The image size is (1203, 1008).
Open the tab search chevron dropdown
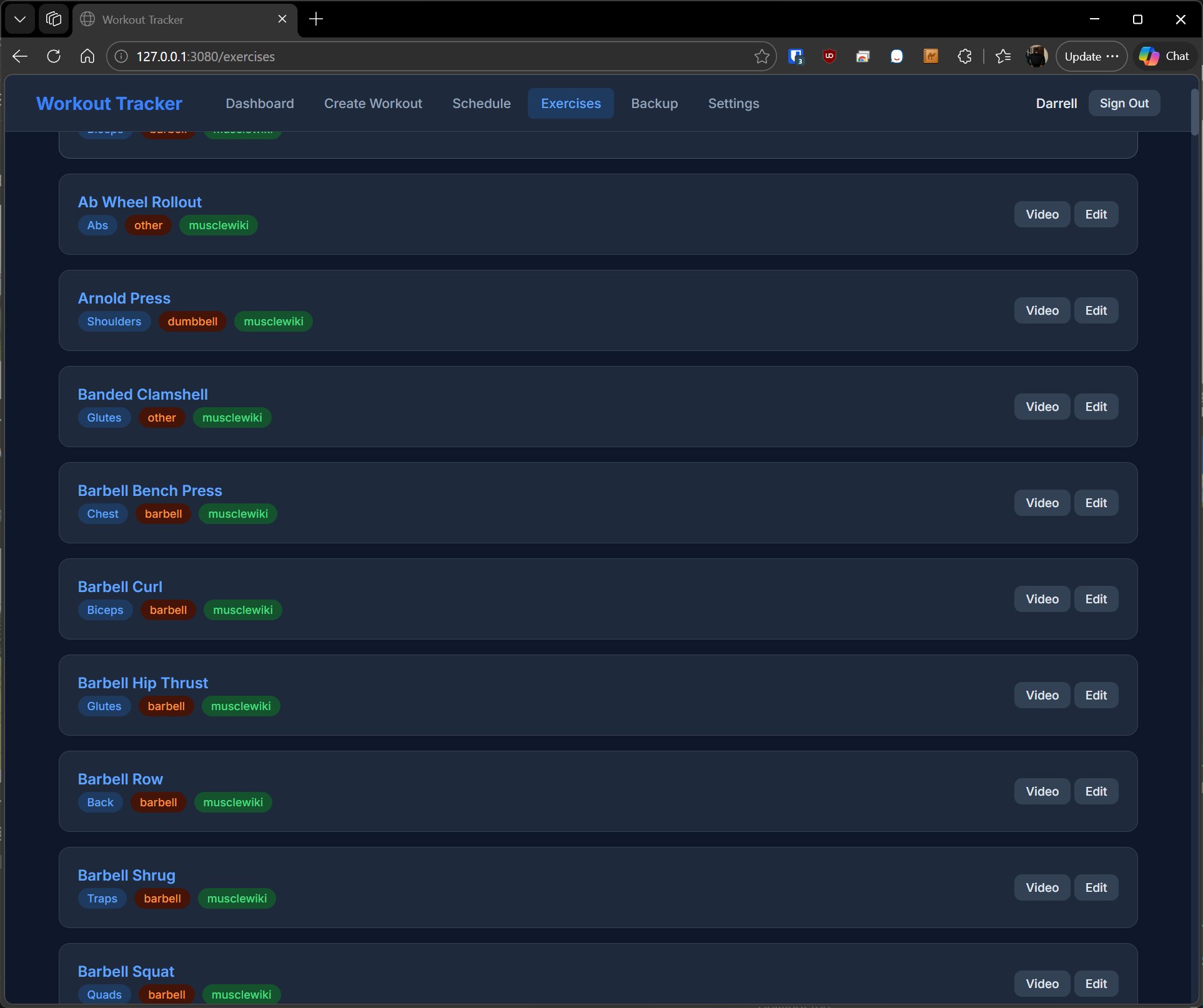coord(20,19)
